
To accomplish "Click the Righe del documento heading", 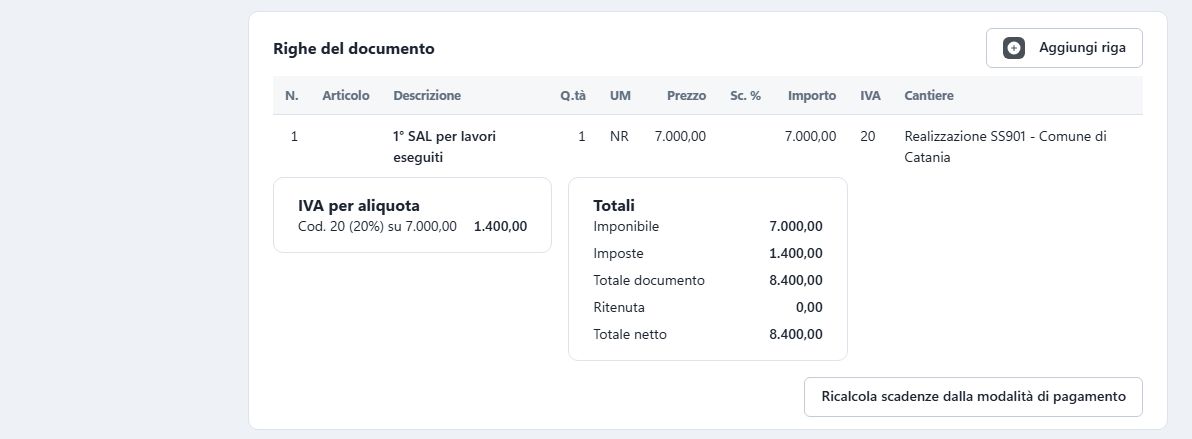I will 354,49.
